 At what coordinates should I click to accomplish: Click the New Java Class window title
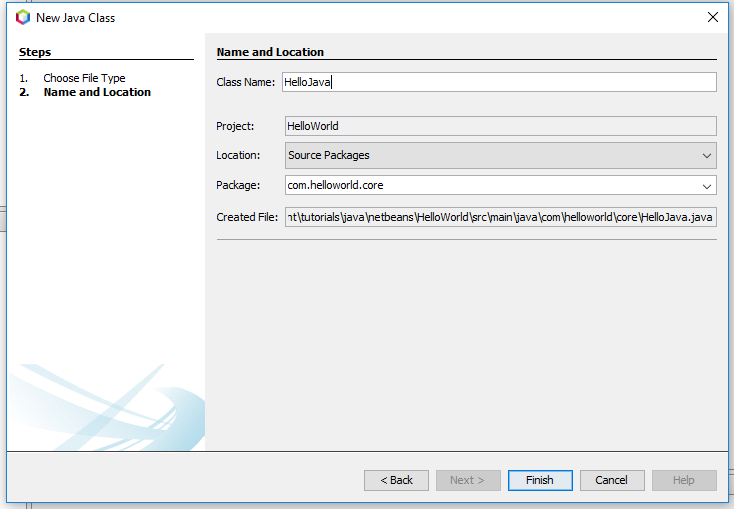75,18
